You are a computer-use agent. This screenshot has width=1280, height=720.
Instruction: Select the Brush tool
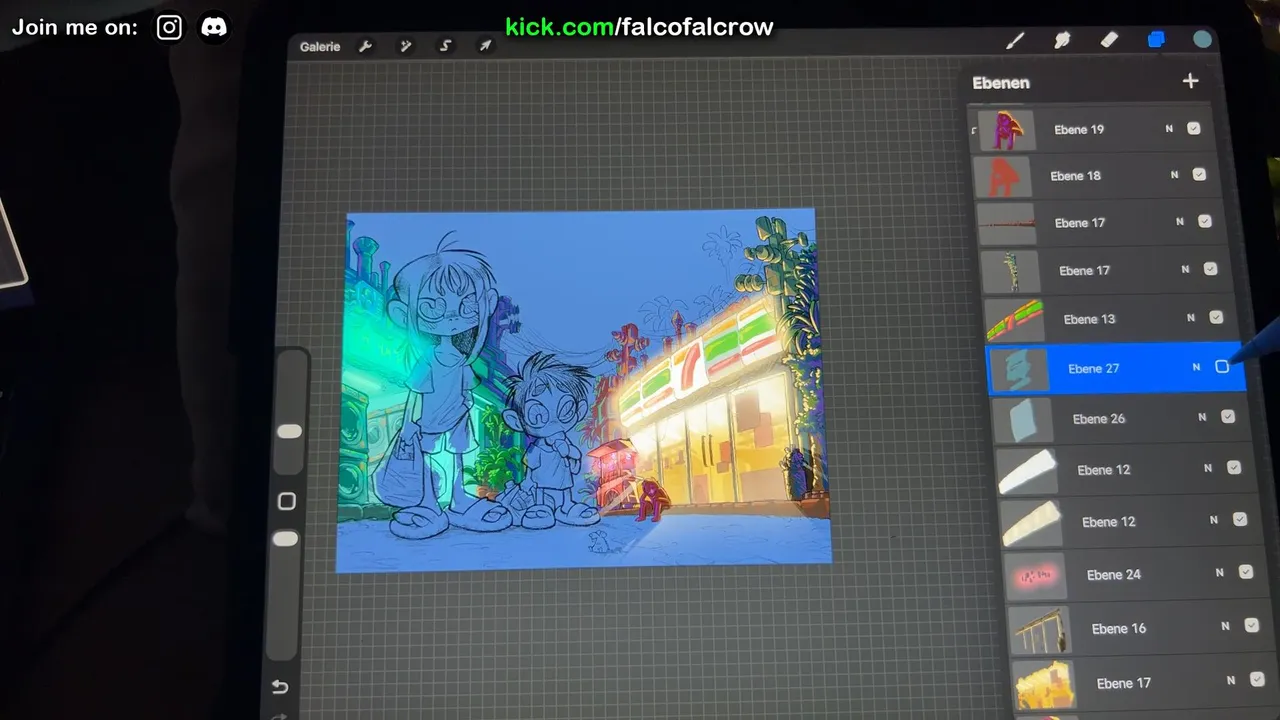(x=1015, y=41)
